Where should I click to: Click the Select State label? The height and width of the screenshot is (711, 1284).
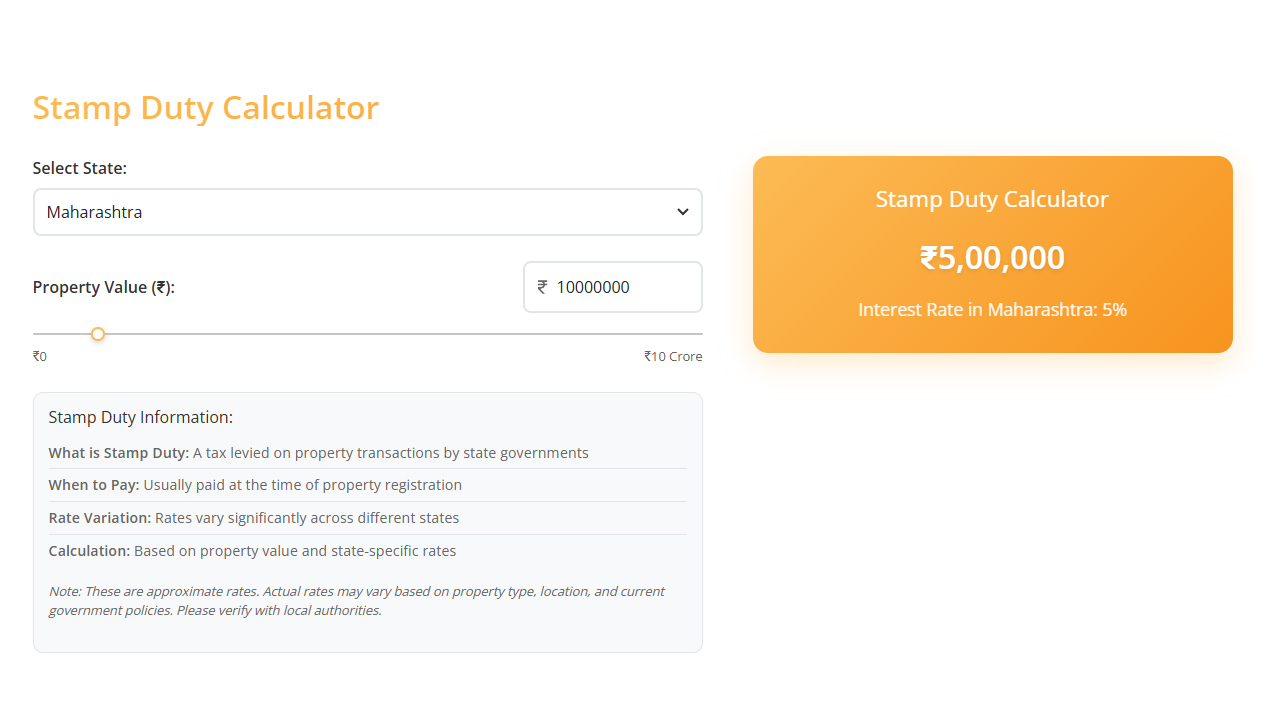[x=79, y=168]
